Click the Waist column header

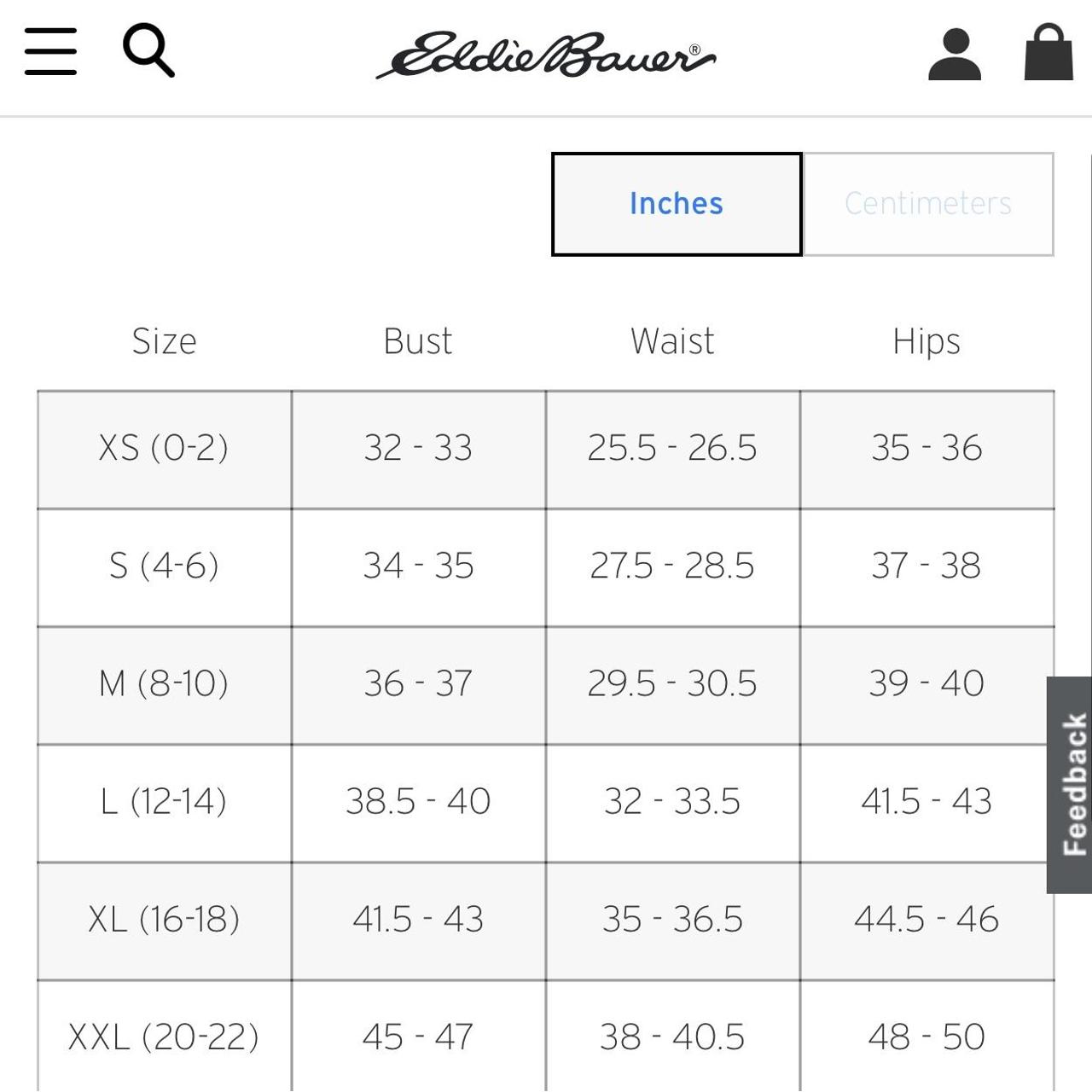coord(672,341)
